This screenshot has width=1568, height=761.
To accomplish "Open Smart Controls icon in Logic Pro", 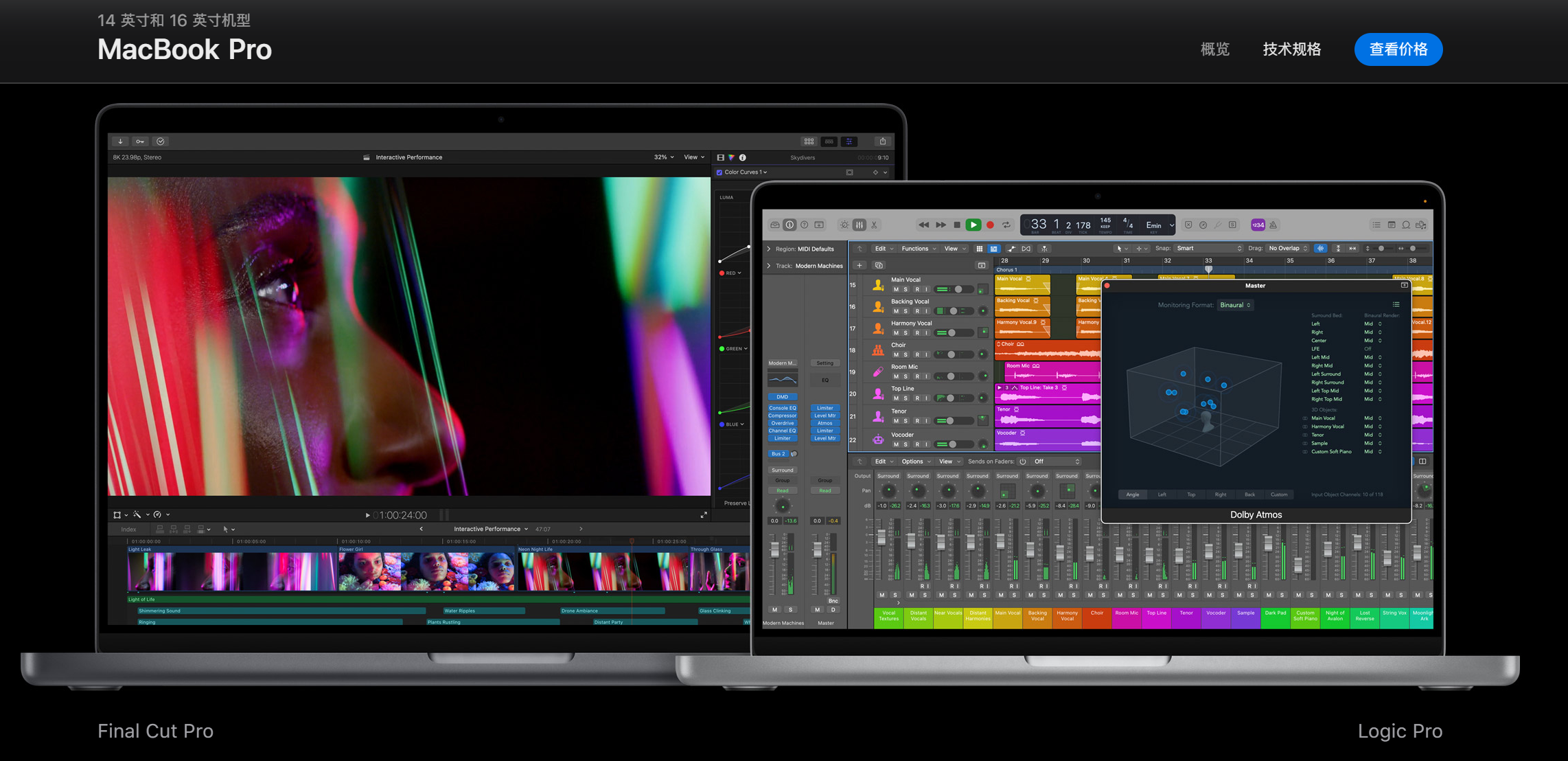I will click(x=844, y=225).
